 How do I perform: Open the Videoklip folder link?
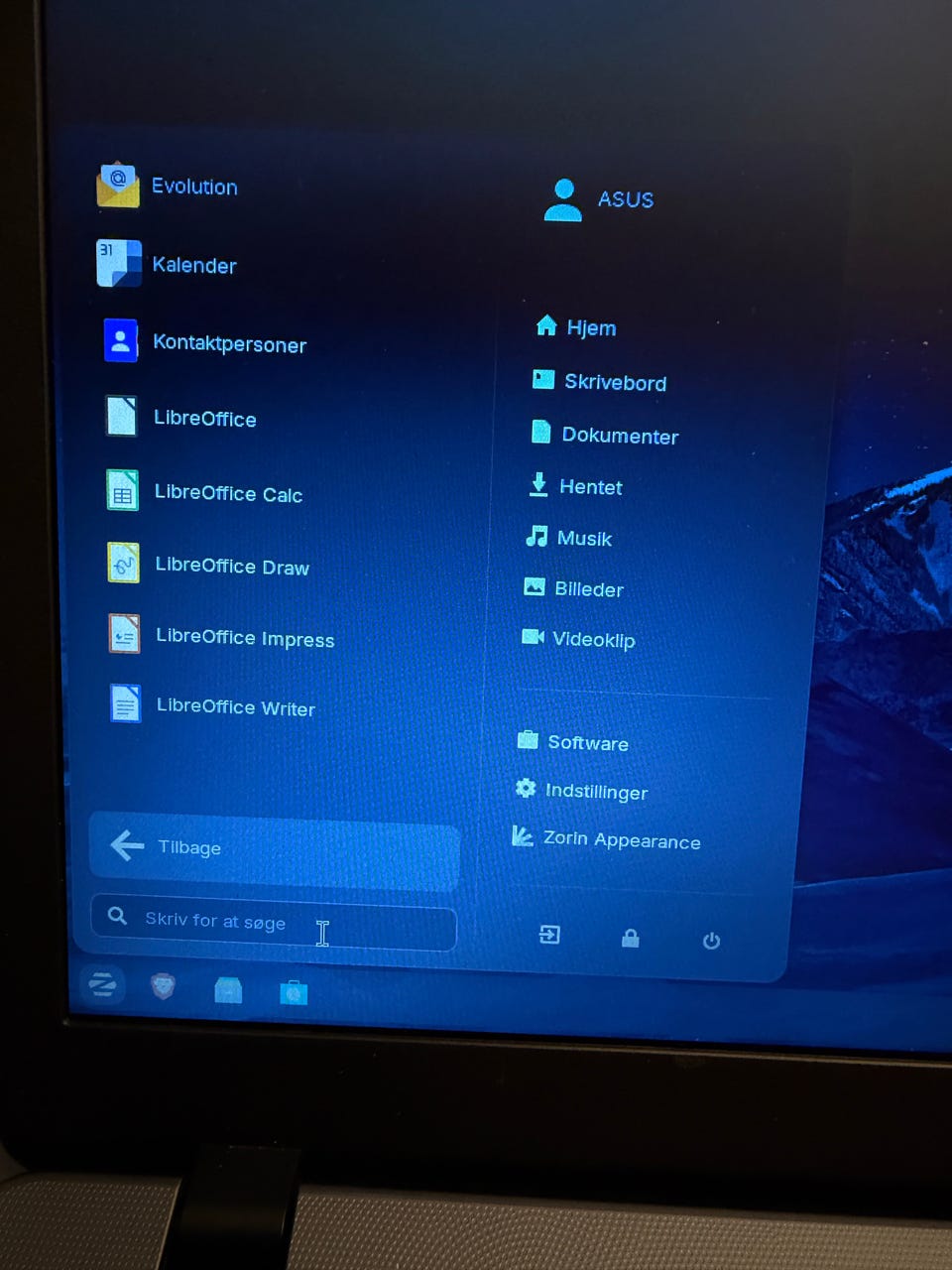coord(593,640)
